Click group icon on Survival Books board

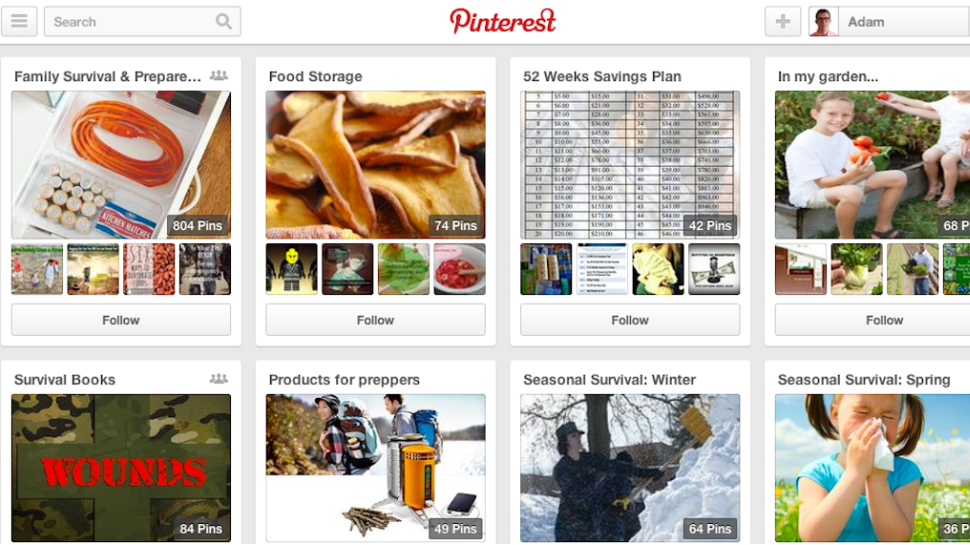pos(218,379)
